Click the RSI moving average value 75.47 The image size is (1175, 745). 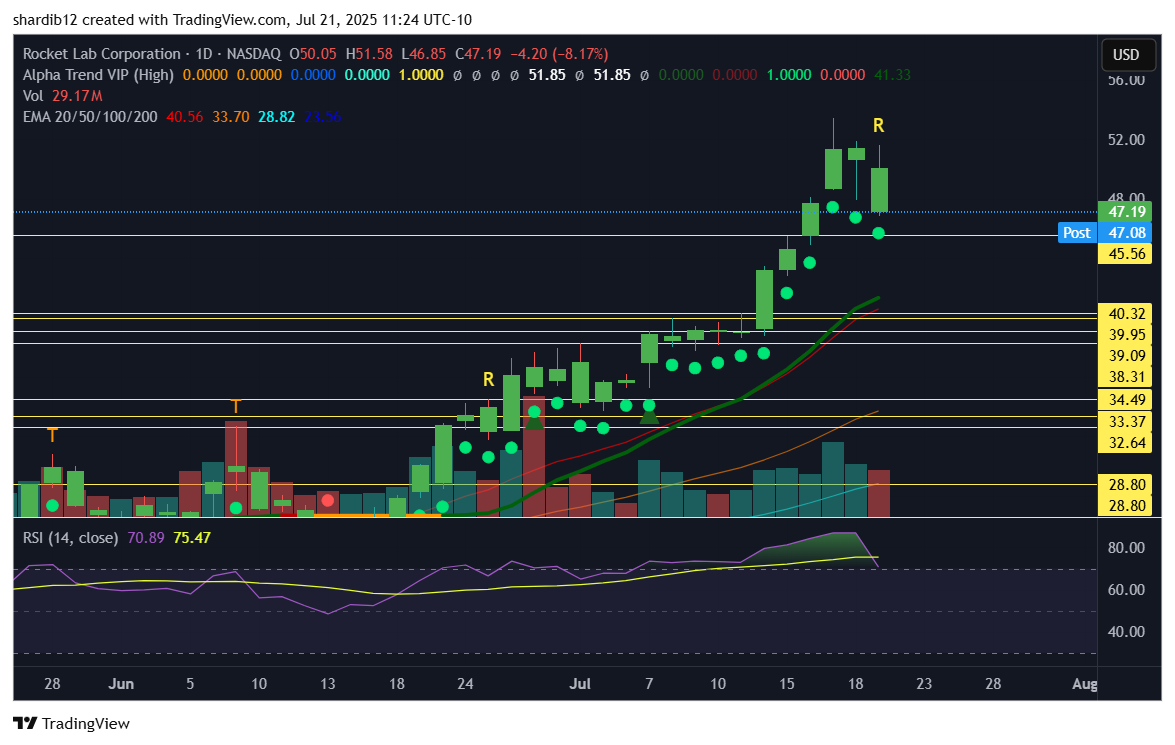192,538
